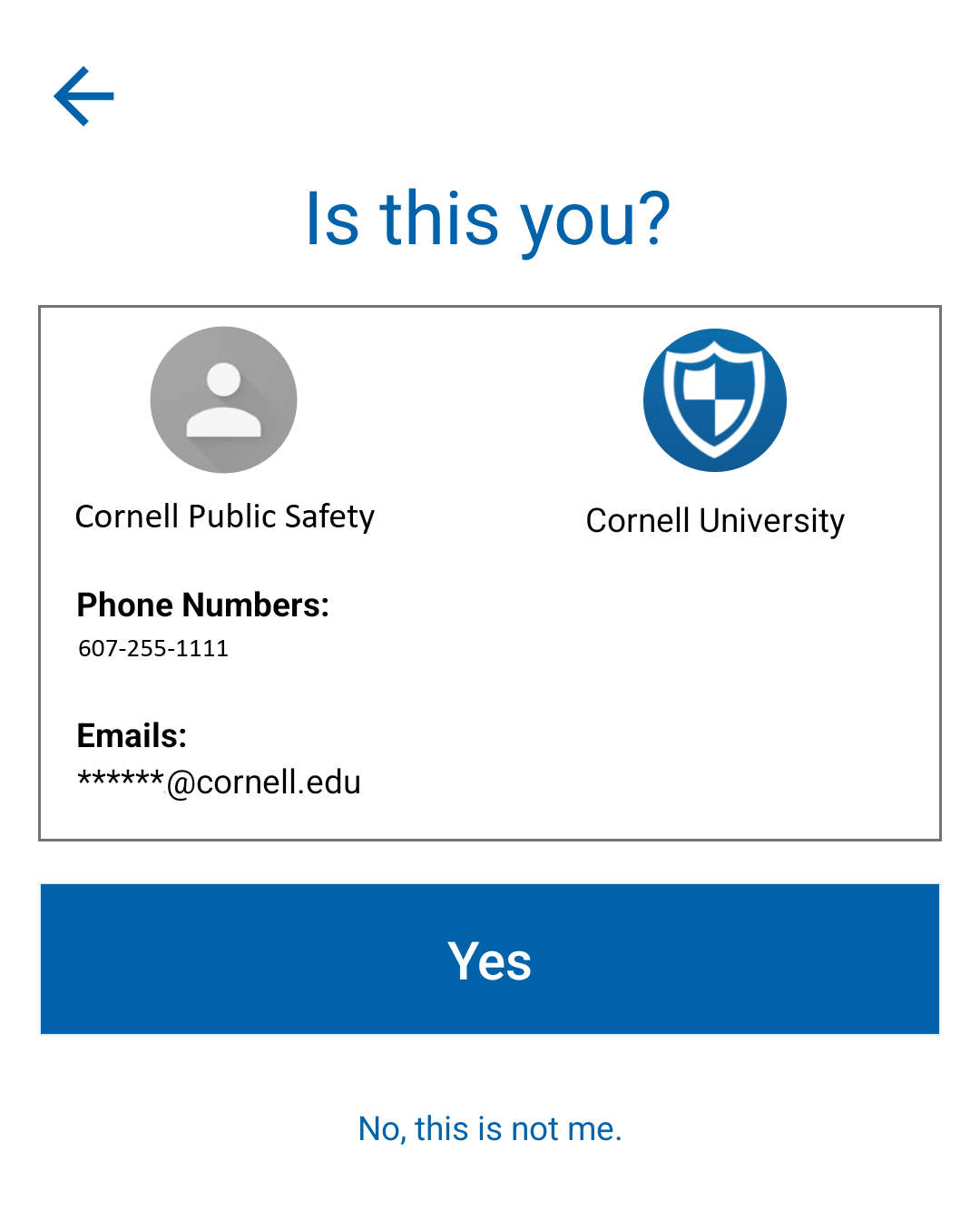Click the Emails heading

(x=132, y=735)
